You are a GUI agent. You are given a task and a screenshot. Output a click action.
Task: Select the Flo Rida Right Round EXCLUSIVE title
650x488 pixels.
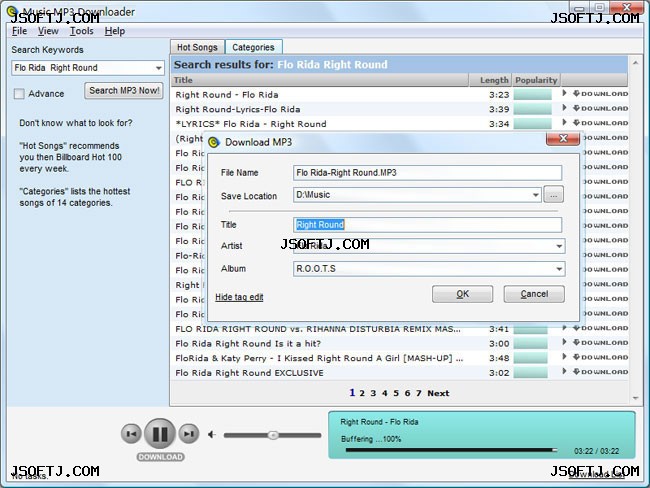249,373
